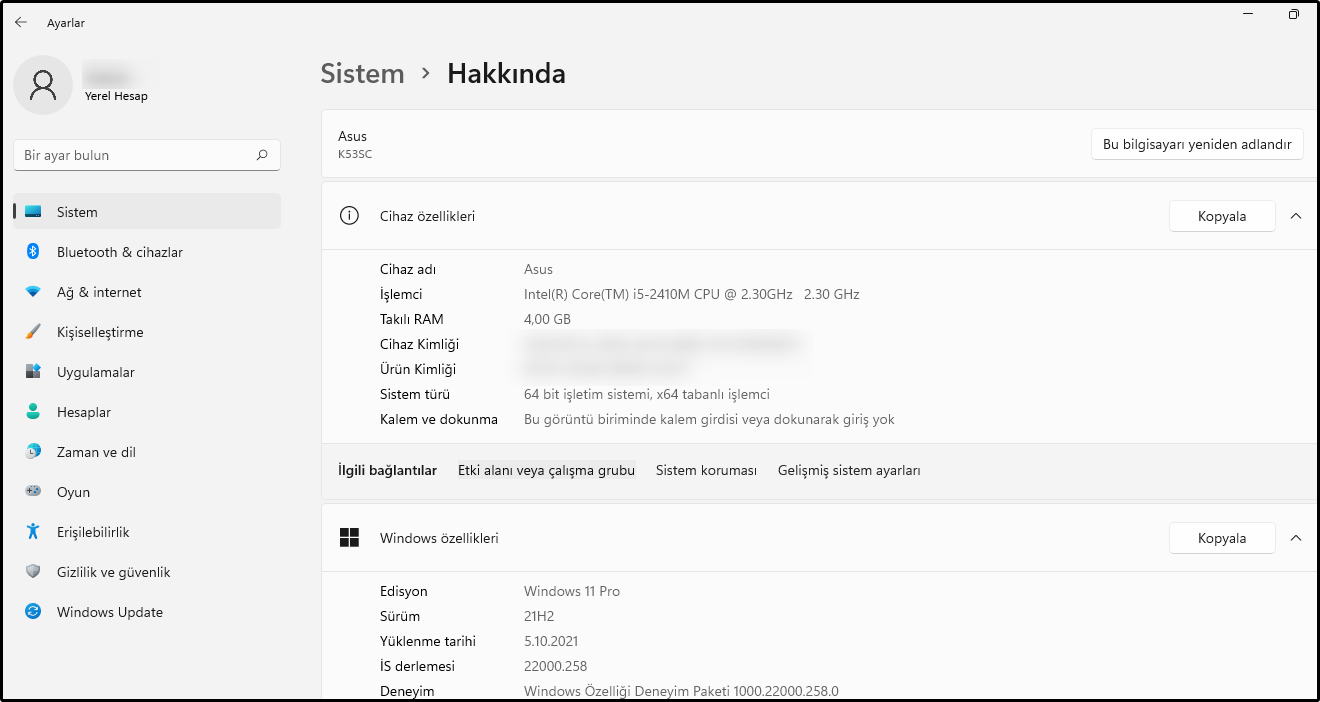Click the back arrow in Ayarlar
This screenshot has height=702, width=1320.
pyautogui.click(x=21, y=22)
